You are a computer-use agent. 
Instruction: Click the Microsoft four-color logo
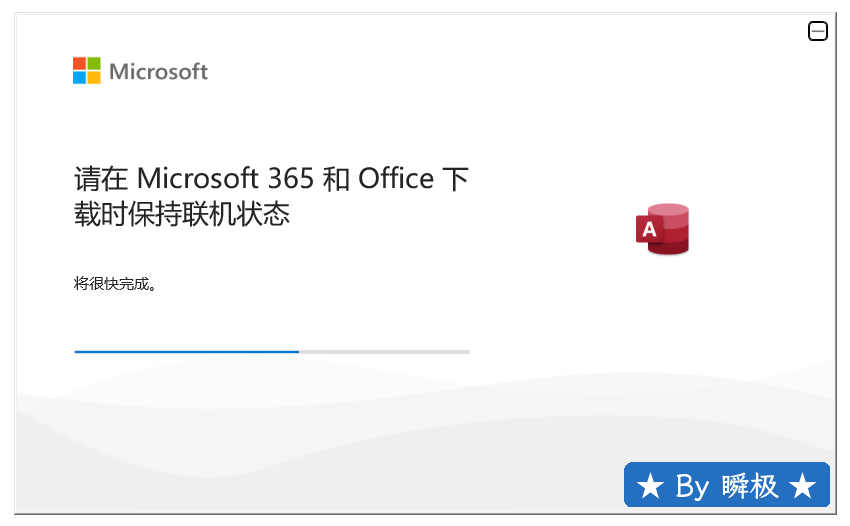87,70
